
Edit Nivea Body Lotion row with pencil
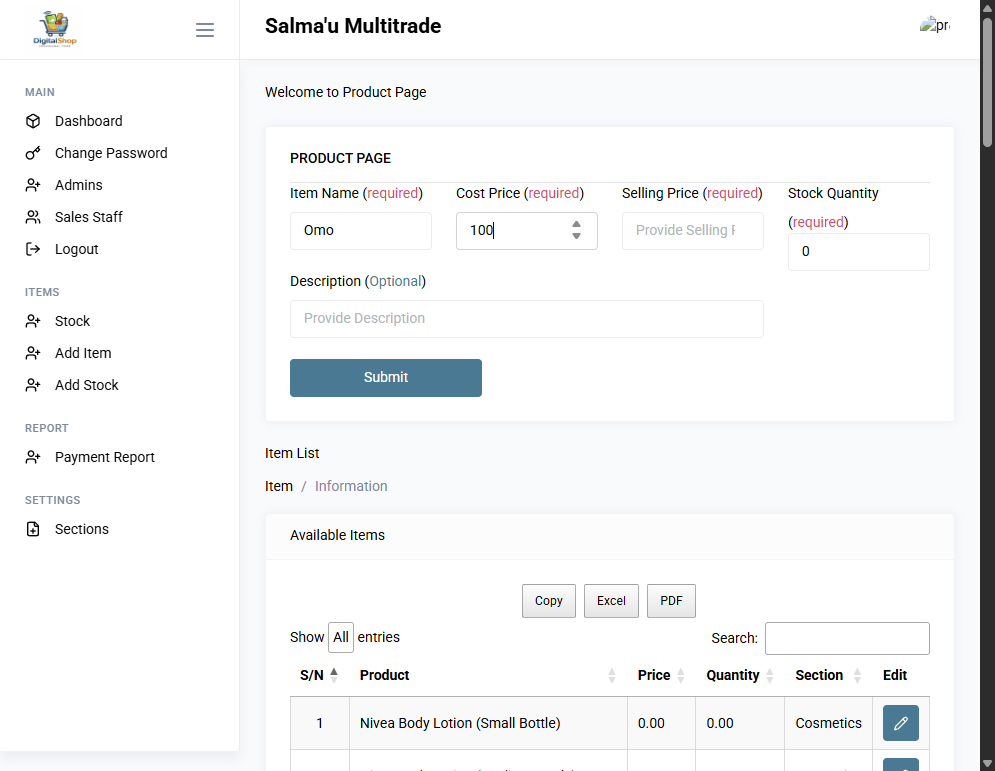[x=900, y=723]
